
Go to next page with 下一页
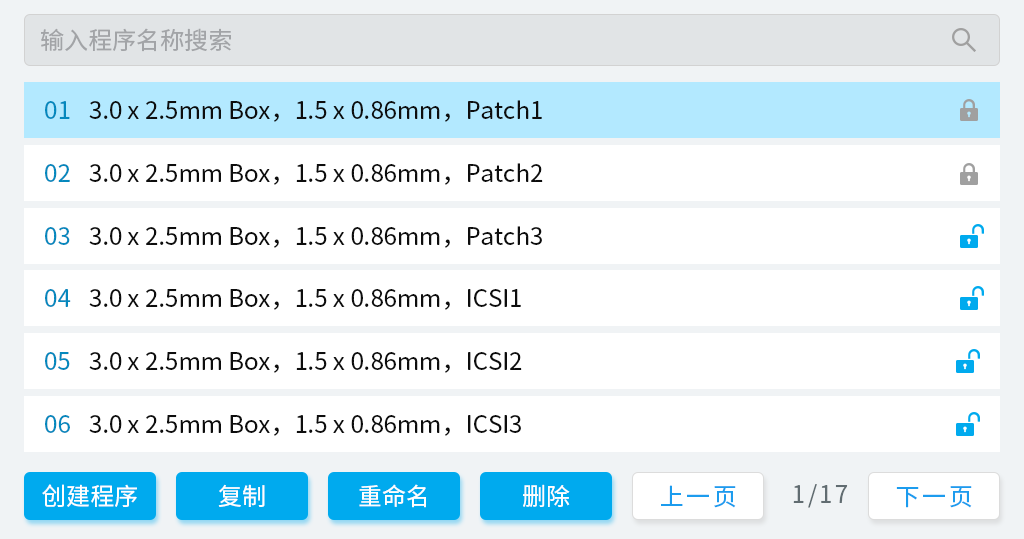click(x=934, y=496)
